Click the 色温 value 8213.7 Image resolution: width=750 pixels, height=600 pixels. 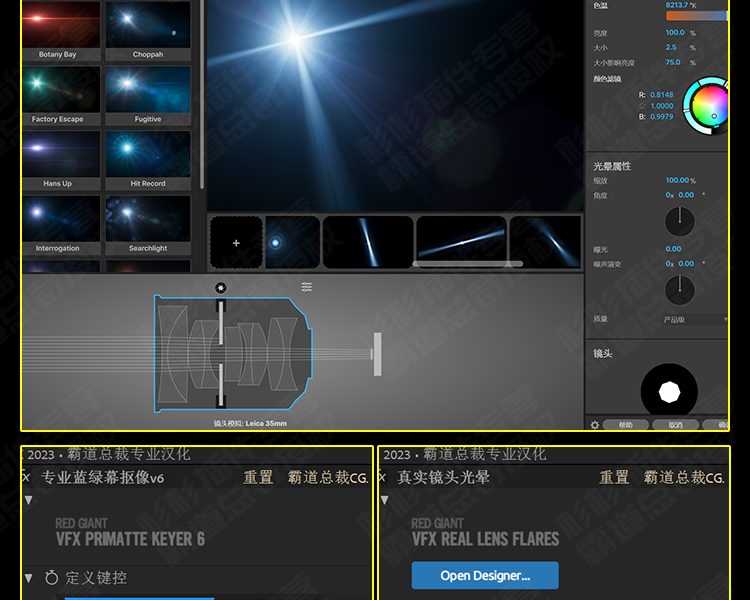click(x=677, y=5)
